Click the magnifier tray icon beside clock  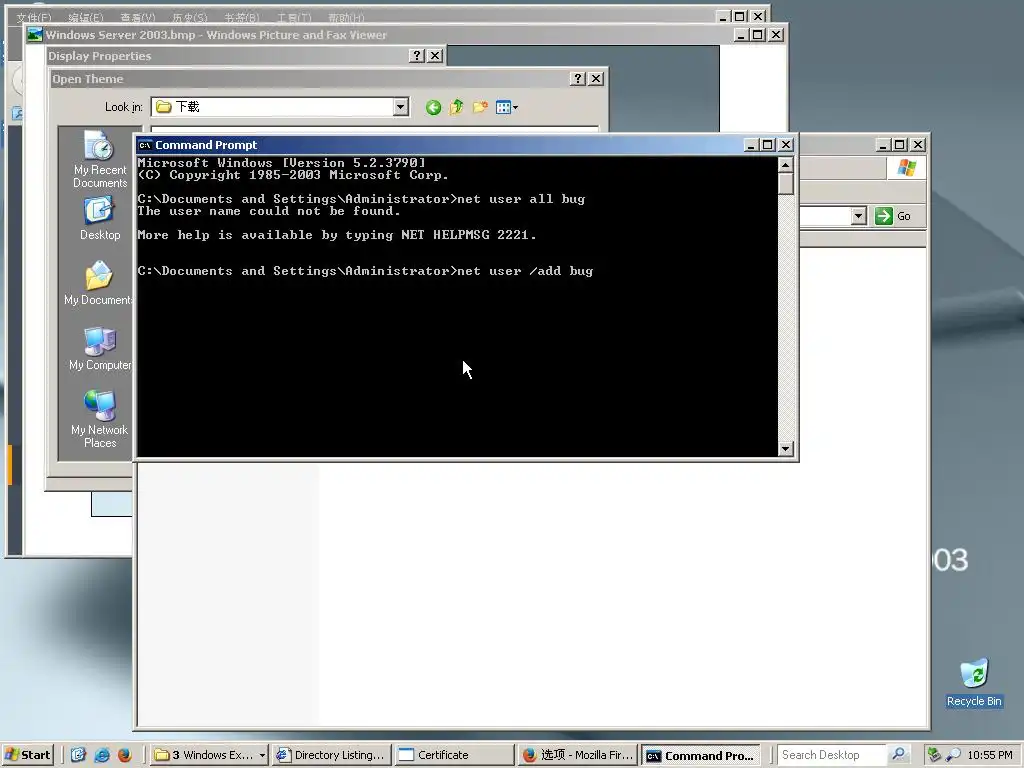[x=953, y=755]
